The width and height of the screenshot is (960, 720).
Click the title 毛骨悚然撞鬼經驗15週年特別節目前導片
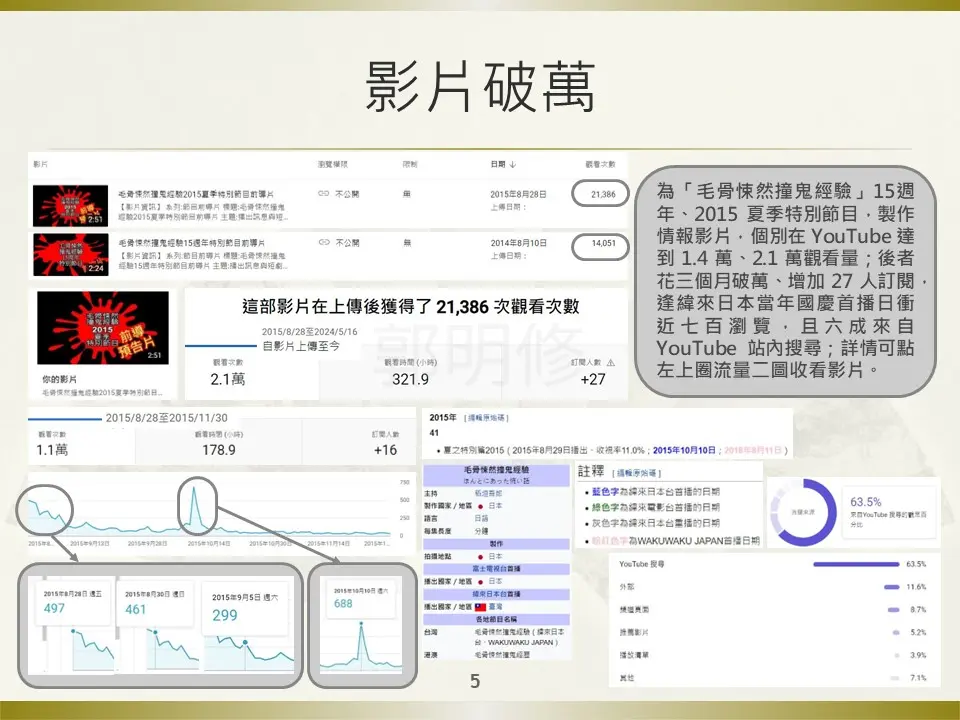coord(192,242)
